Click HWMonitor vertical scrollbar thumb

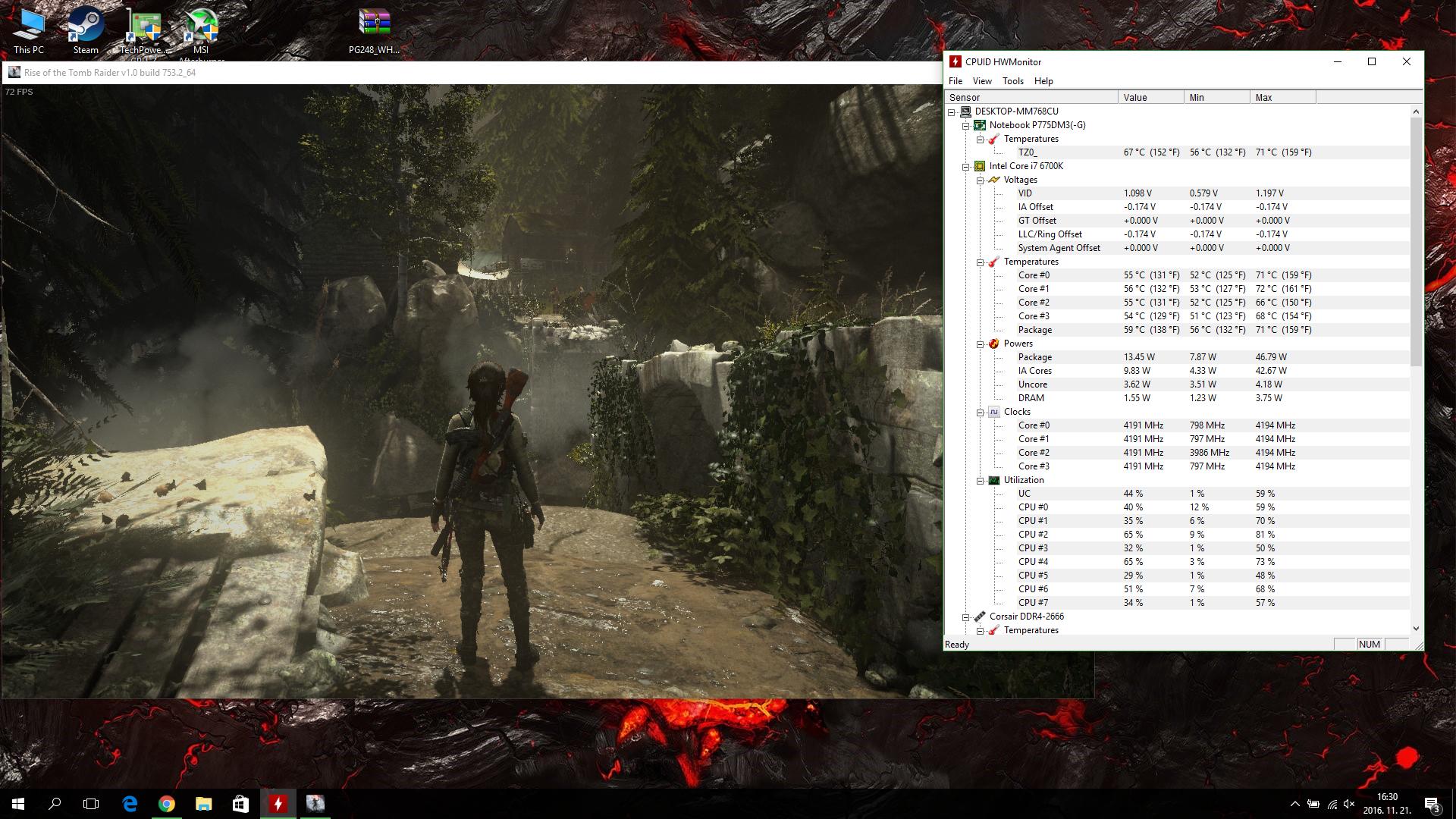[x=1416, y=242]
